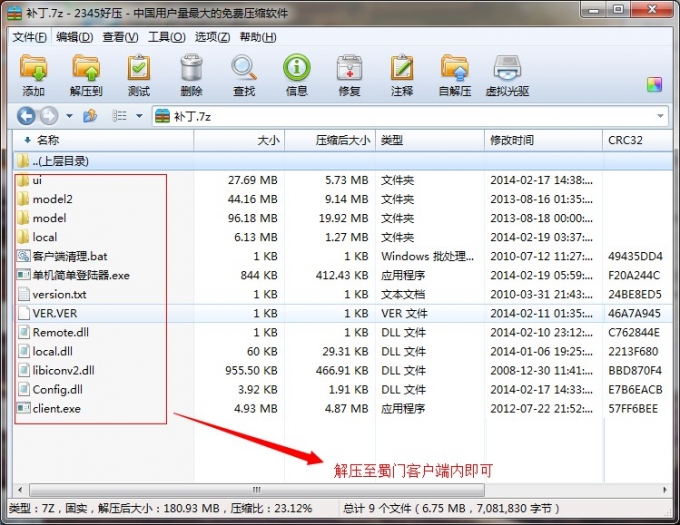The width and height of the screenshot is (680, 525).
Task: Go back with the blue back arrow
Action: pos(26,116)
